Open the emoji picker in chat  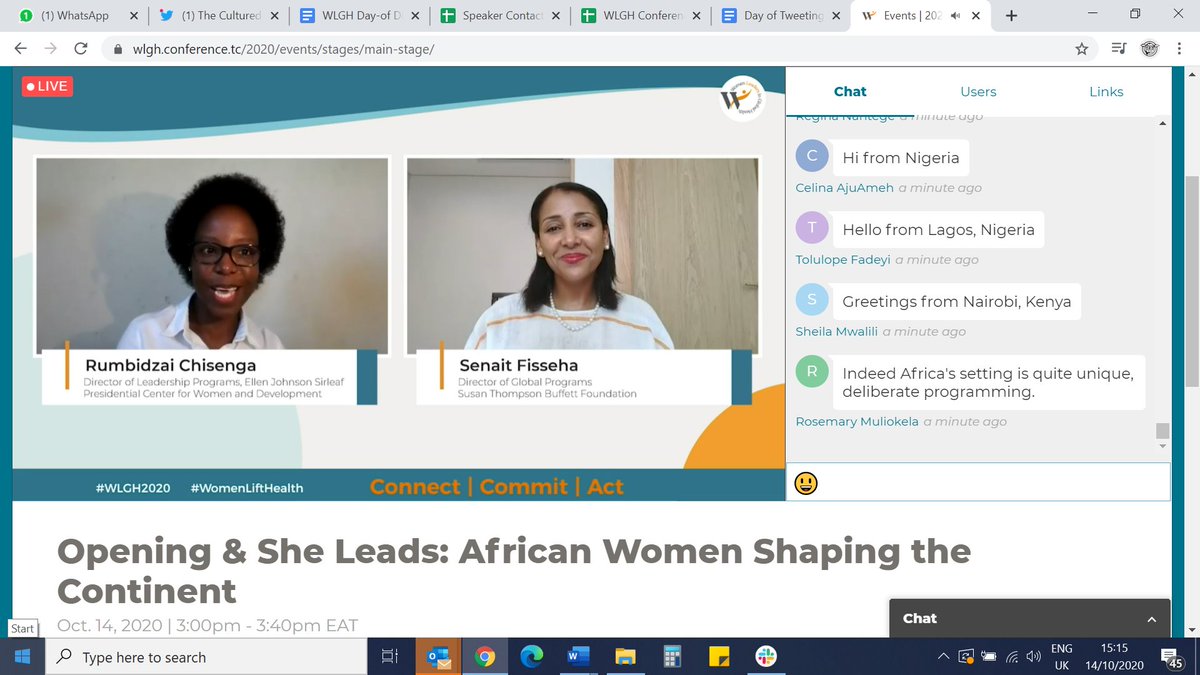point(806,484)
